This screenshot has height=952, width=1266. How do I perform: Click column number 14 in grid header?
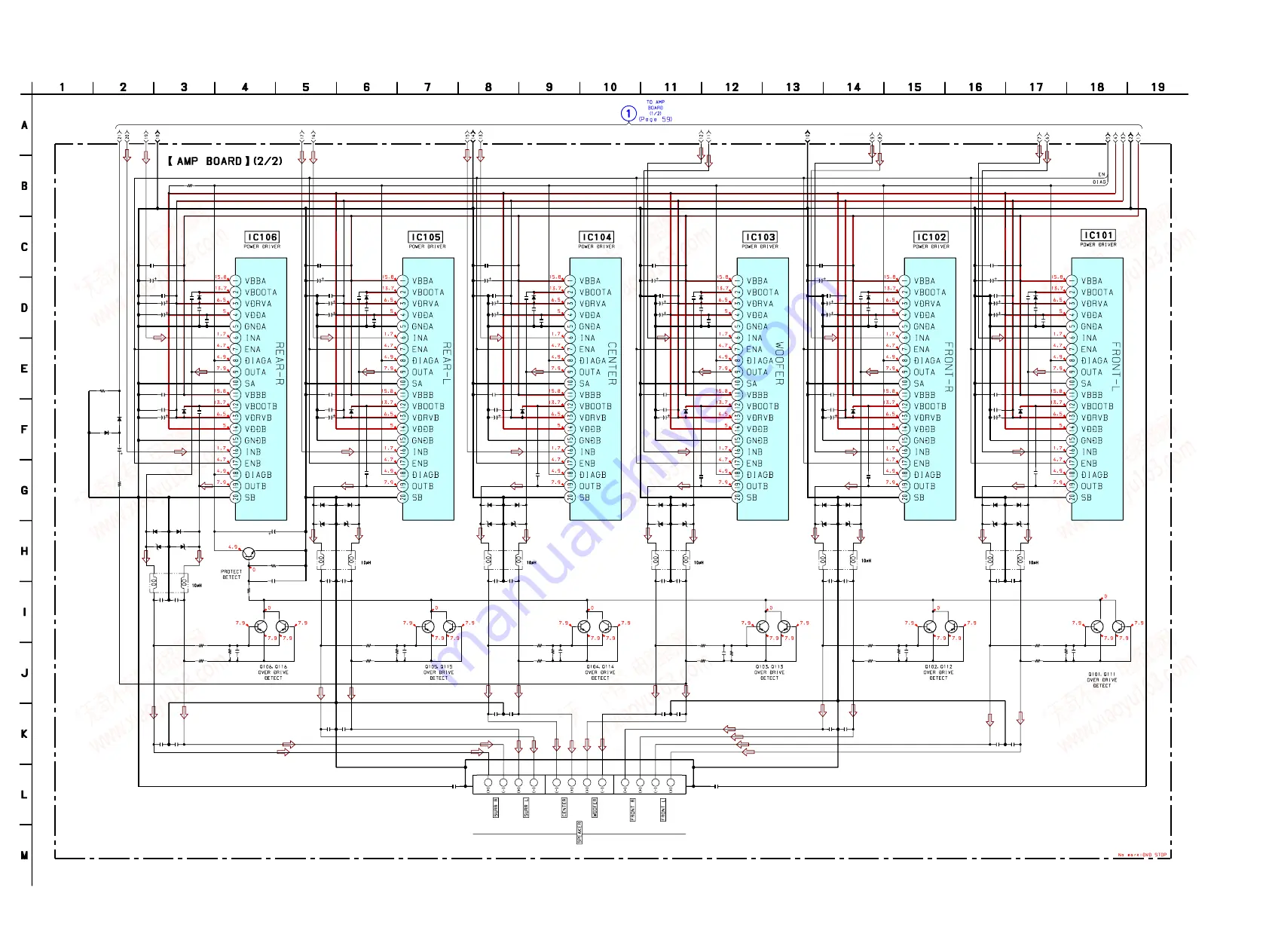tap(854, 87)
